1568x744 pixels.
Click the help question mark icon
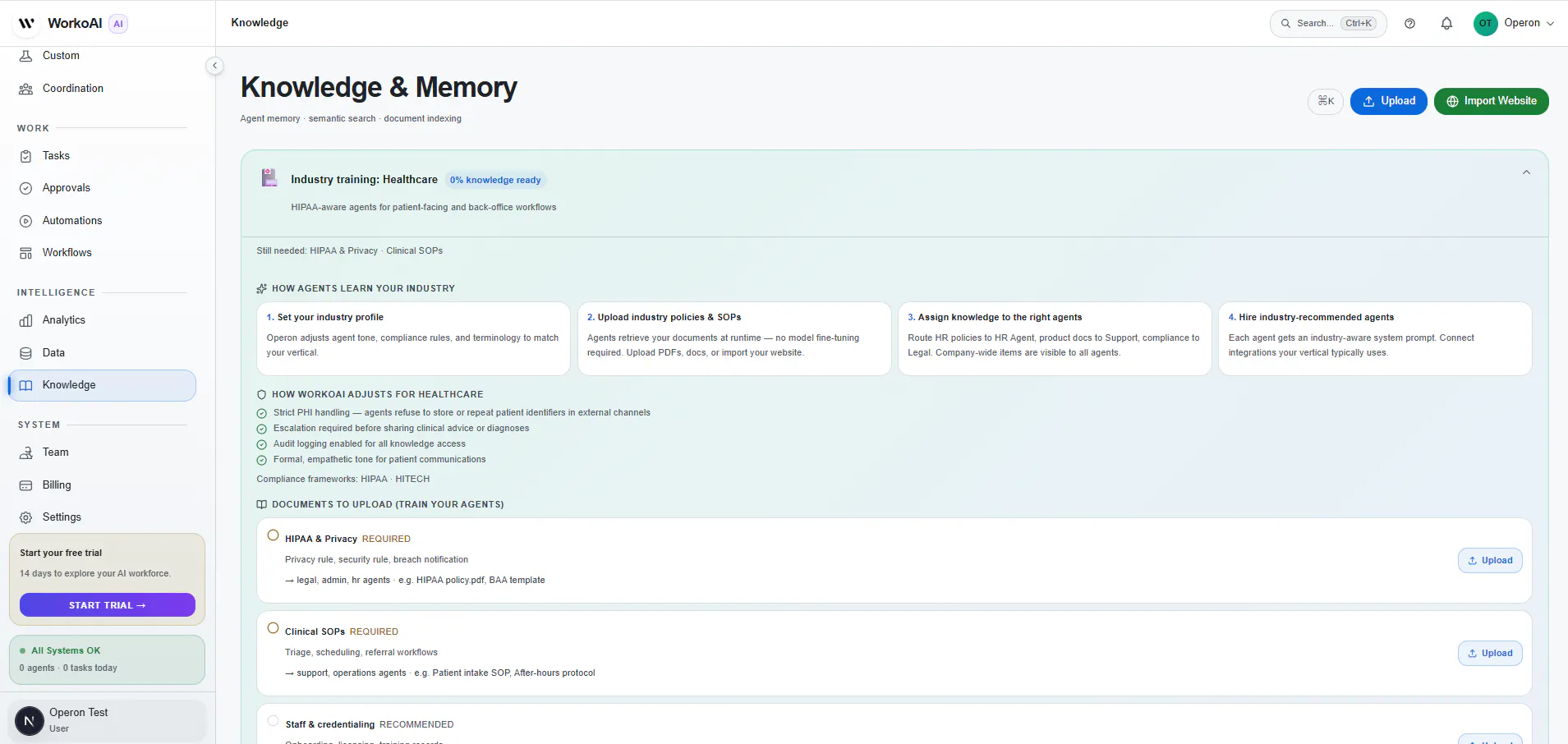click(1409, 24)
